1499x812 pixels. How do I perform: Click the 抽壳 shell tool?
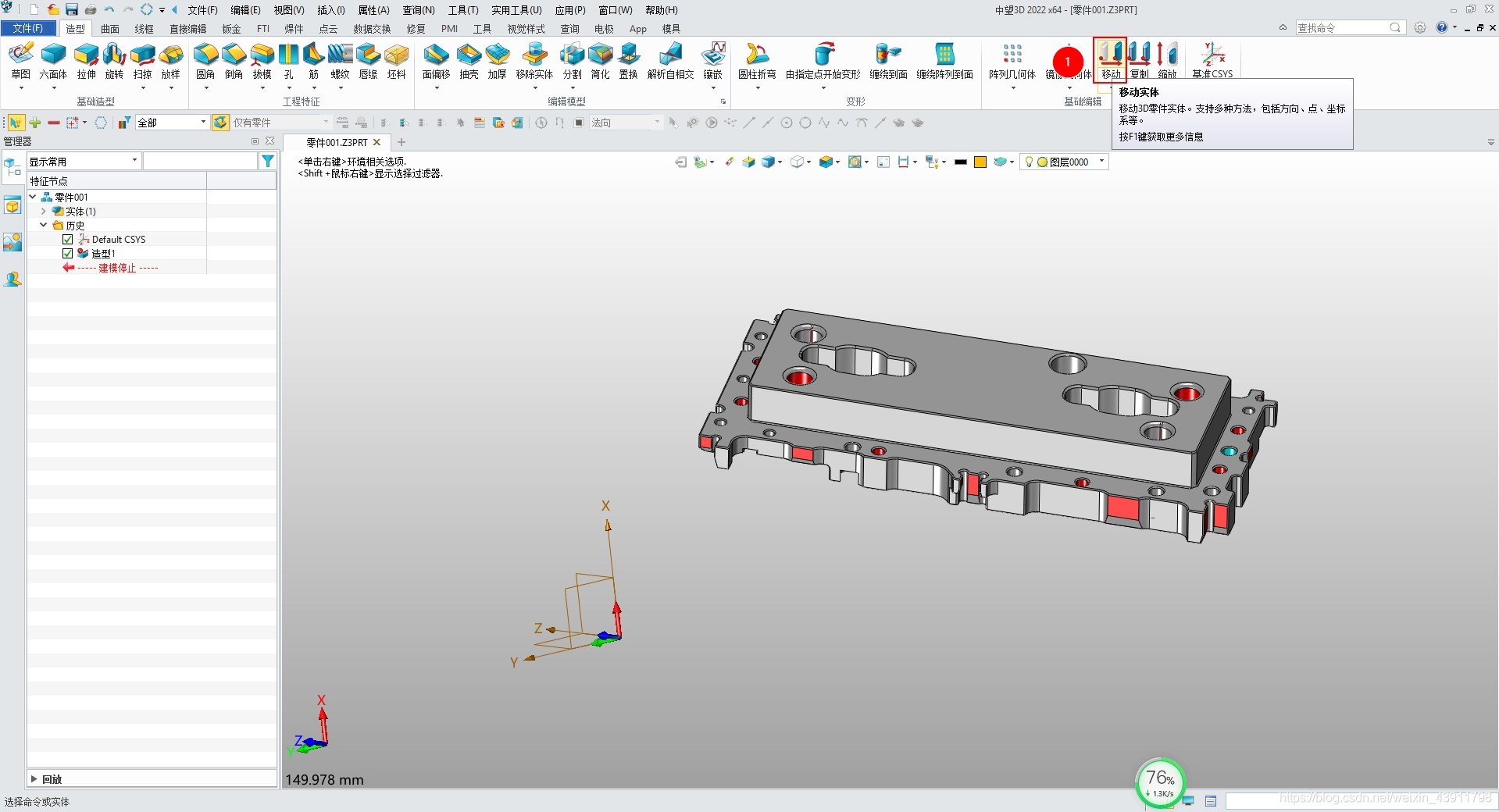pyautogui.click(x=469, y=61)
